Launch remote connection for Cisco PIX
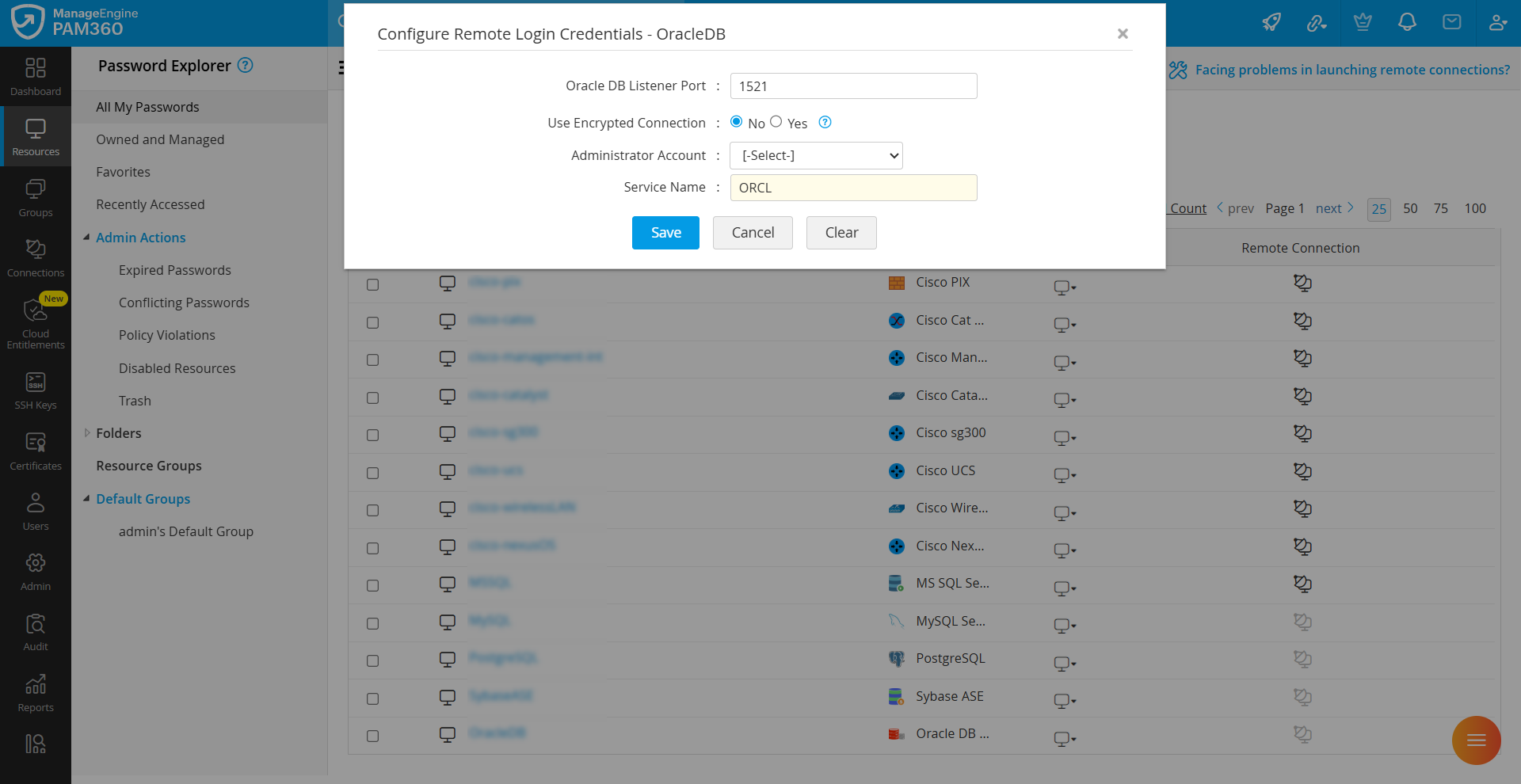The image size is (1521, 784). point(1302,283)
